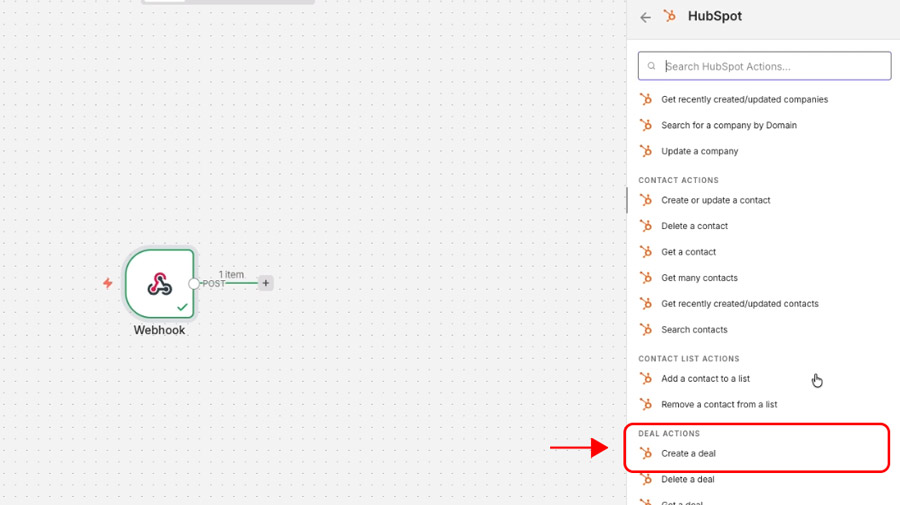Select Get a contact action
The width and height of the screenshot is (900, 505).
pyautogui.click(x=688, y=252)
